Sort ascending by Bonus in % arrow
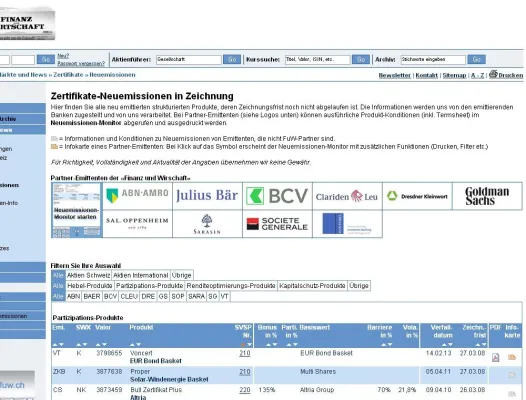 pos(268,344)
